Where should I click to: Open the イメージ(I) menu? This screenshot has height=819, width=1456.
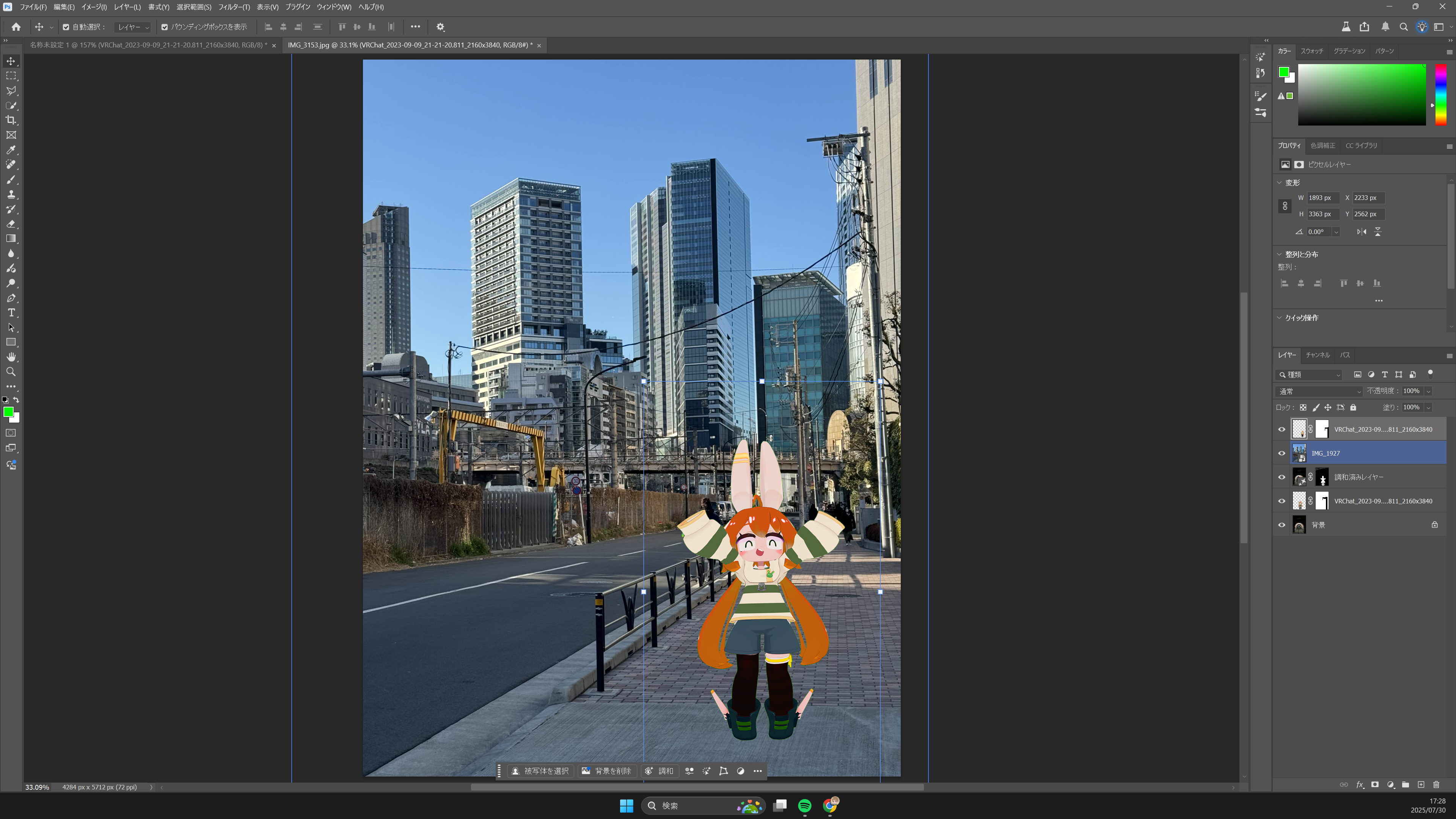click(94, 7)
